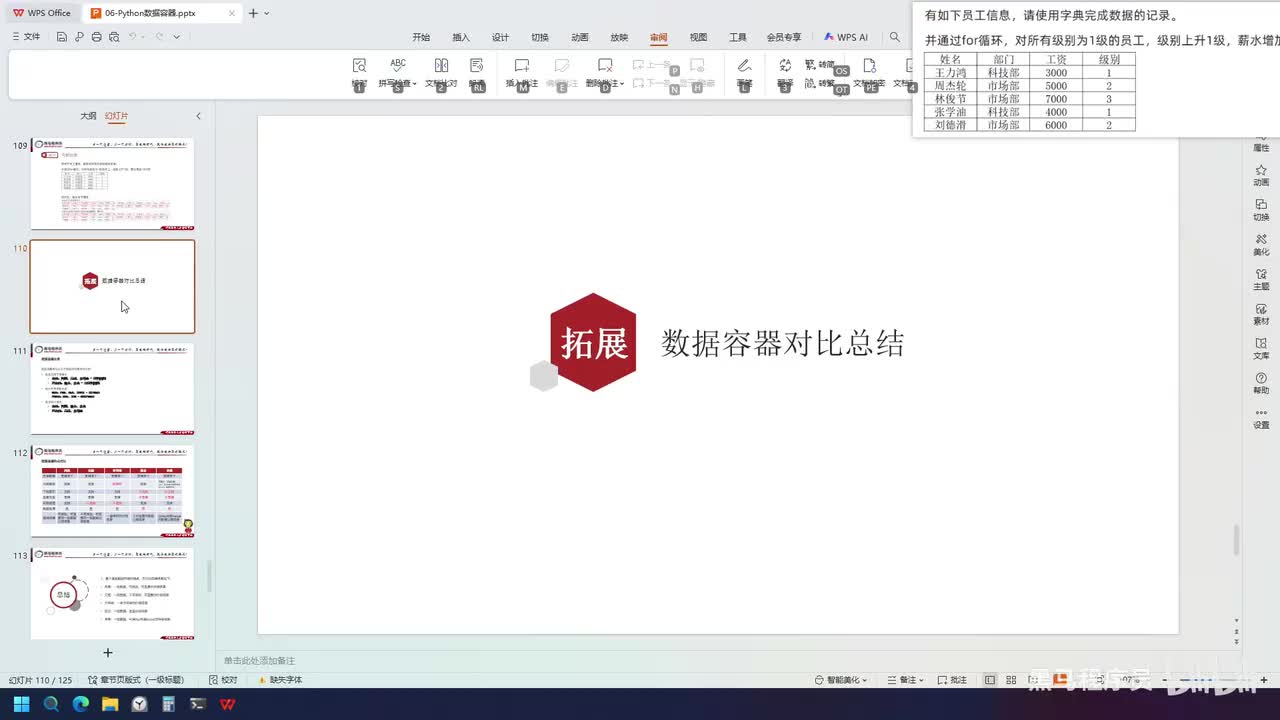The height and width of the screenshot is (720, 1280).
Task: Open the Animation (动画) sidebar panel
Action: tap(1261, 176)
